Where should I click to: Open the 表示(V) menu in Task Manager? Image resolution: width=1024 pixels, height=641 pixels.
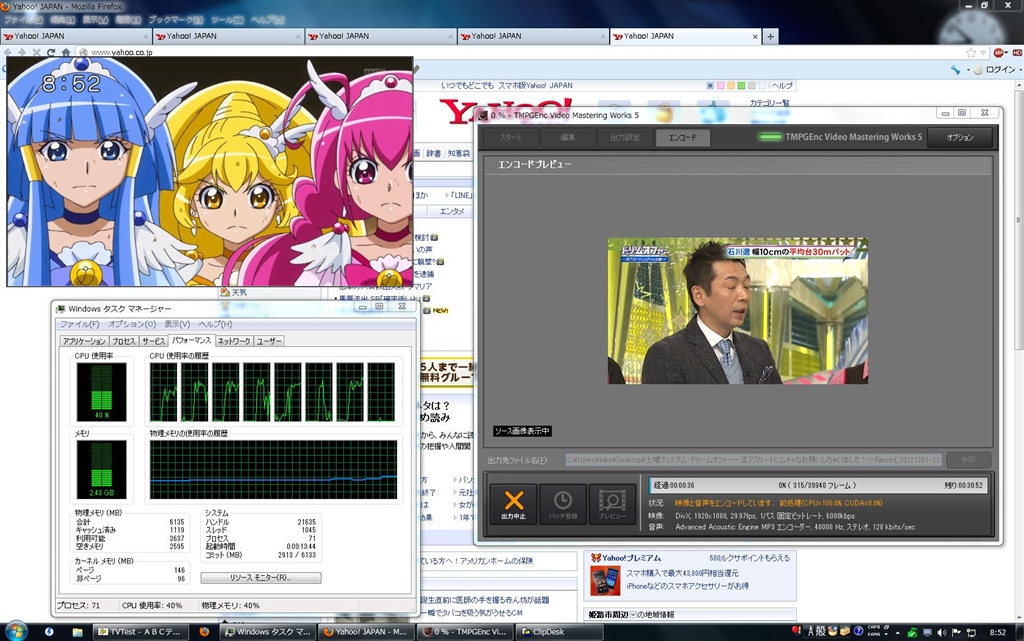pos(176,324)
